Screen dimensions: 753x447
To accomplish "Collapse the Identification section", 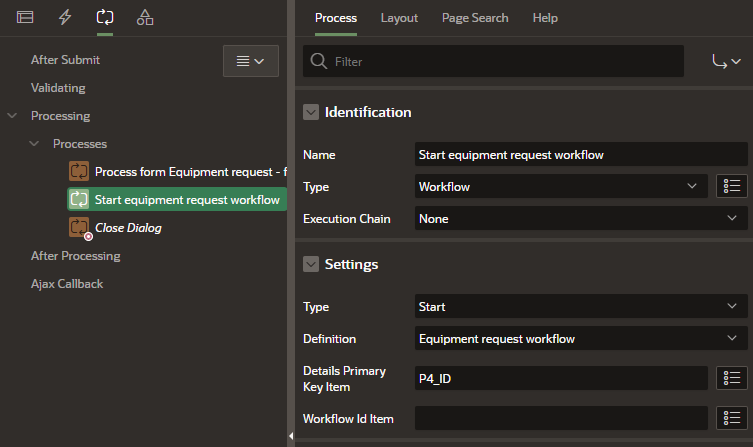I will [x=311, y=112].
